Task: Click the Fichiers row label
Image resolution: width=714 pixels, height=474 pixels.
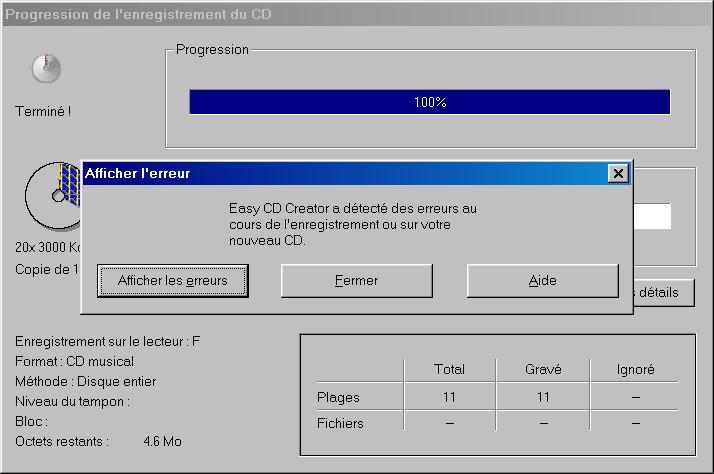Action: 340,423
